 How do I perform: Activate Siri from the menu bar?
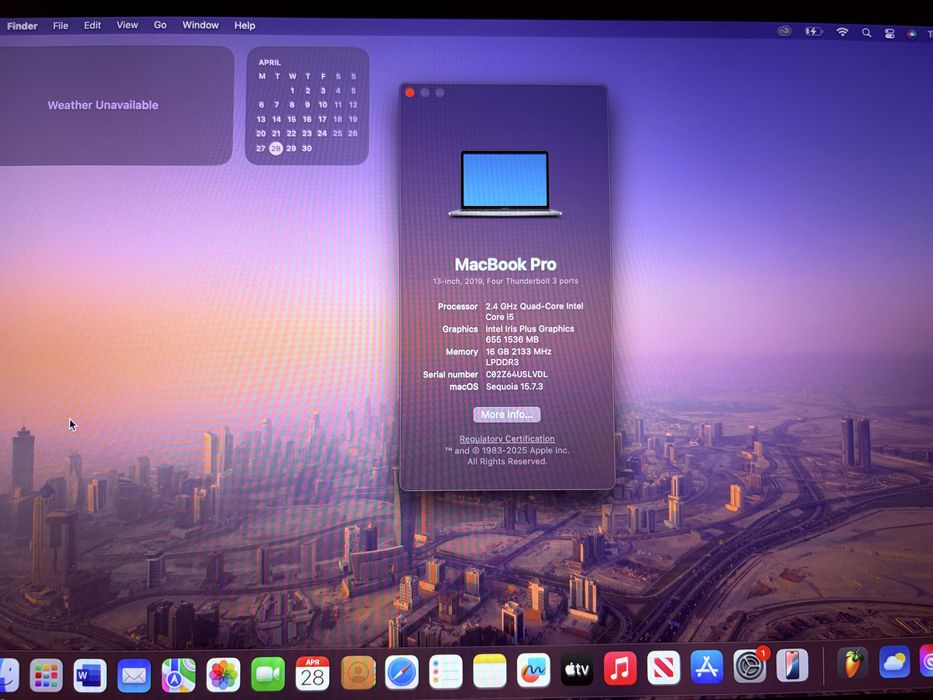tap(912, 34)
